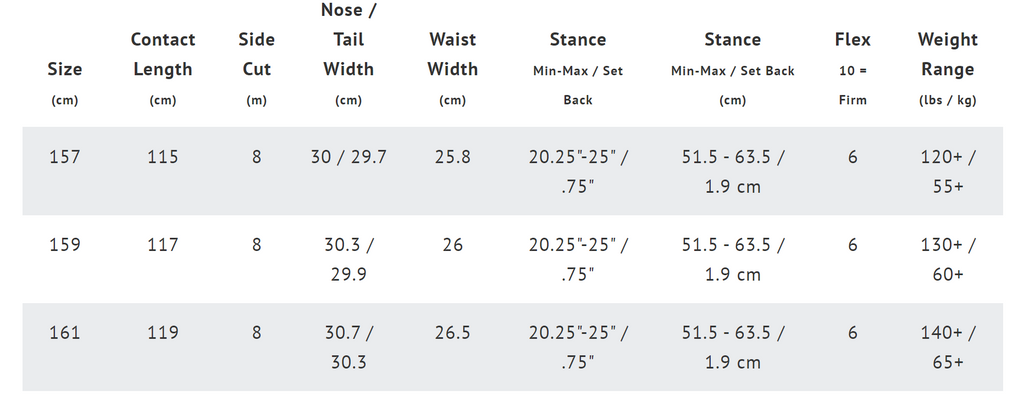Click the Flex column header

(852, 69)
